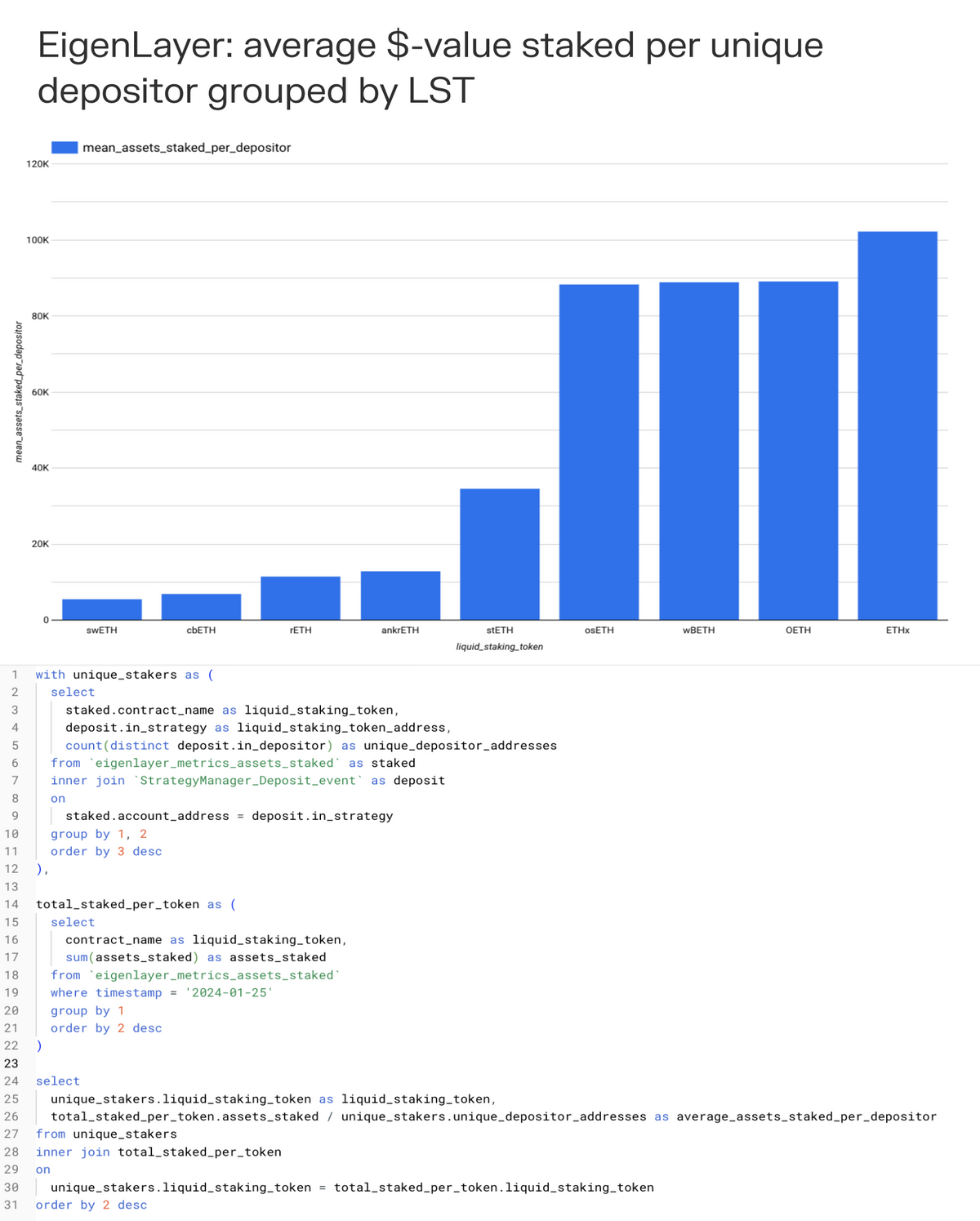Click the osETH x-axis label
Image resolution: width=980 pixels, height=1221 pixels.
coord(599,631)
